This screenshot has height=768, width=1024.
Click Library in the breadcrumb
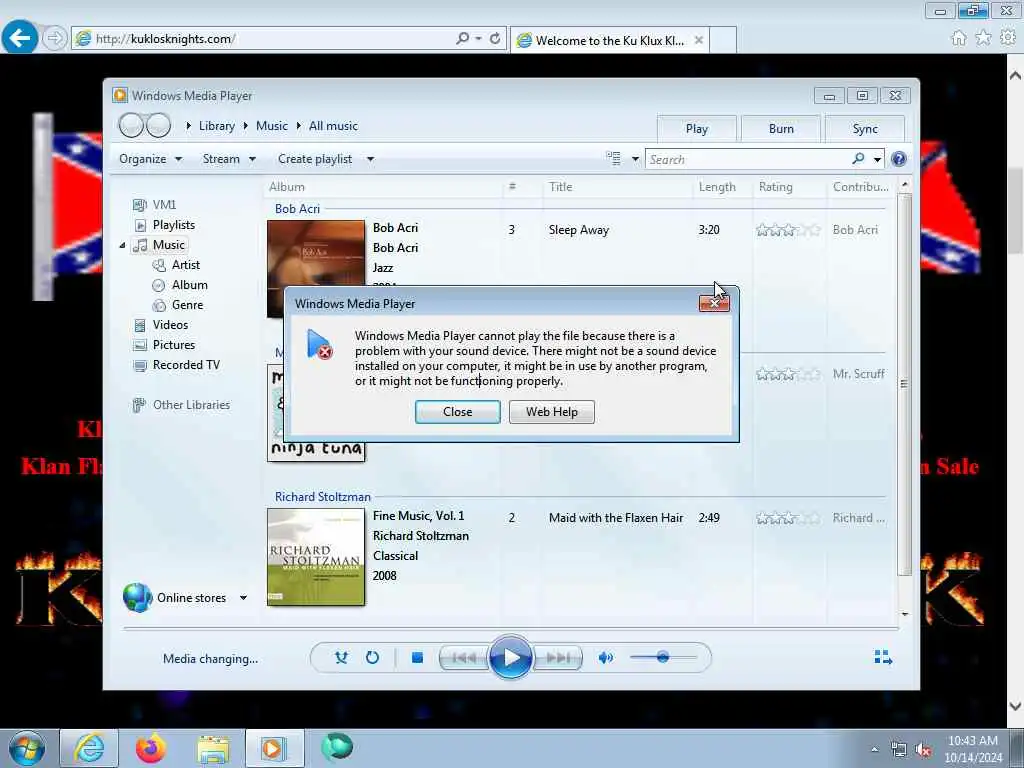[217, 126]
